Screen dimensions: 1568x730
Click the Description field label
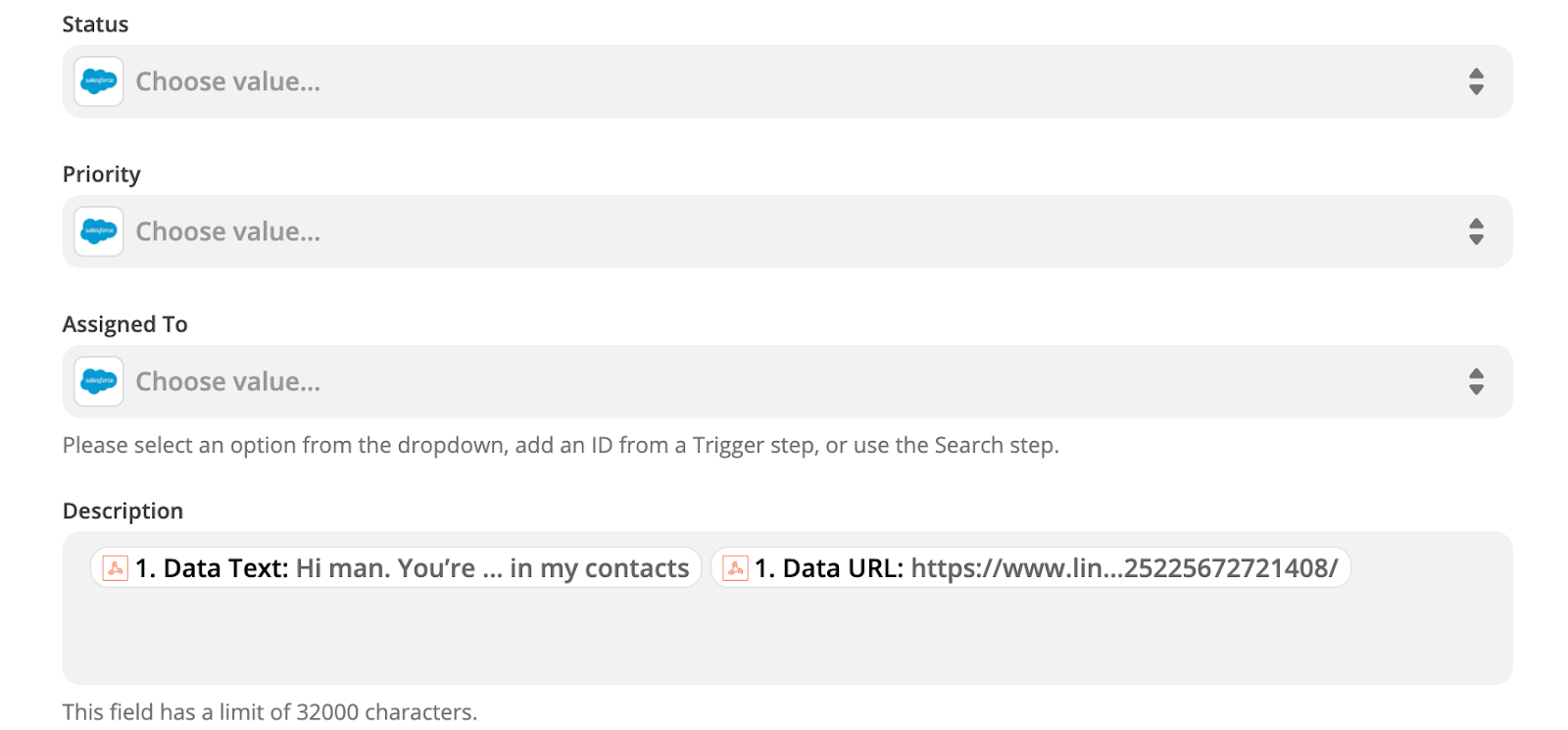pyautogui.click(x=122, y=511)
